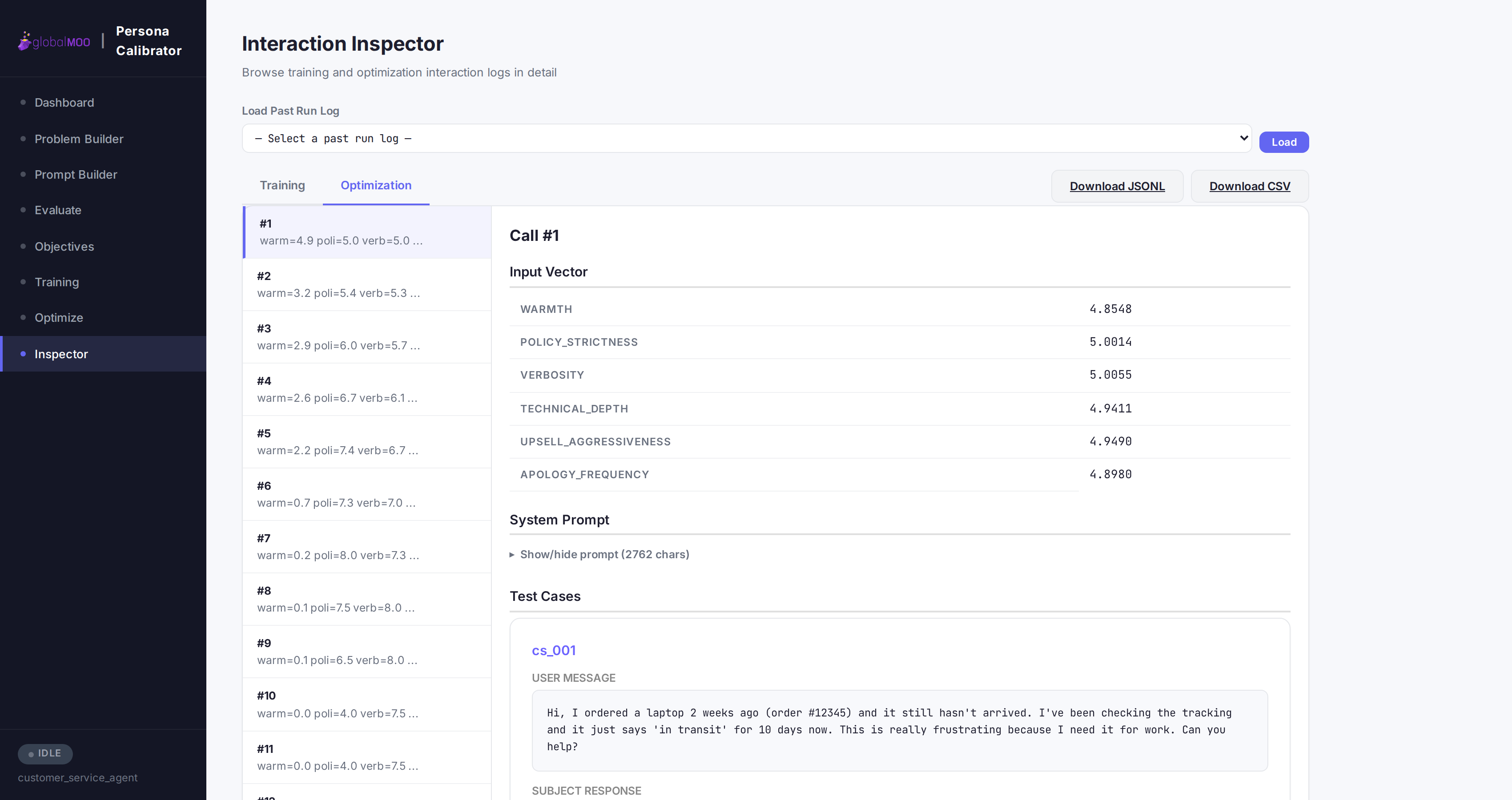
Task: Click the UPSELL_AGGRESSIVENESS parameter label
Action: click(x=595, y=442)
